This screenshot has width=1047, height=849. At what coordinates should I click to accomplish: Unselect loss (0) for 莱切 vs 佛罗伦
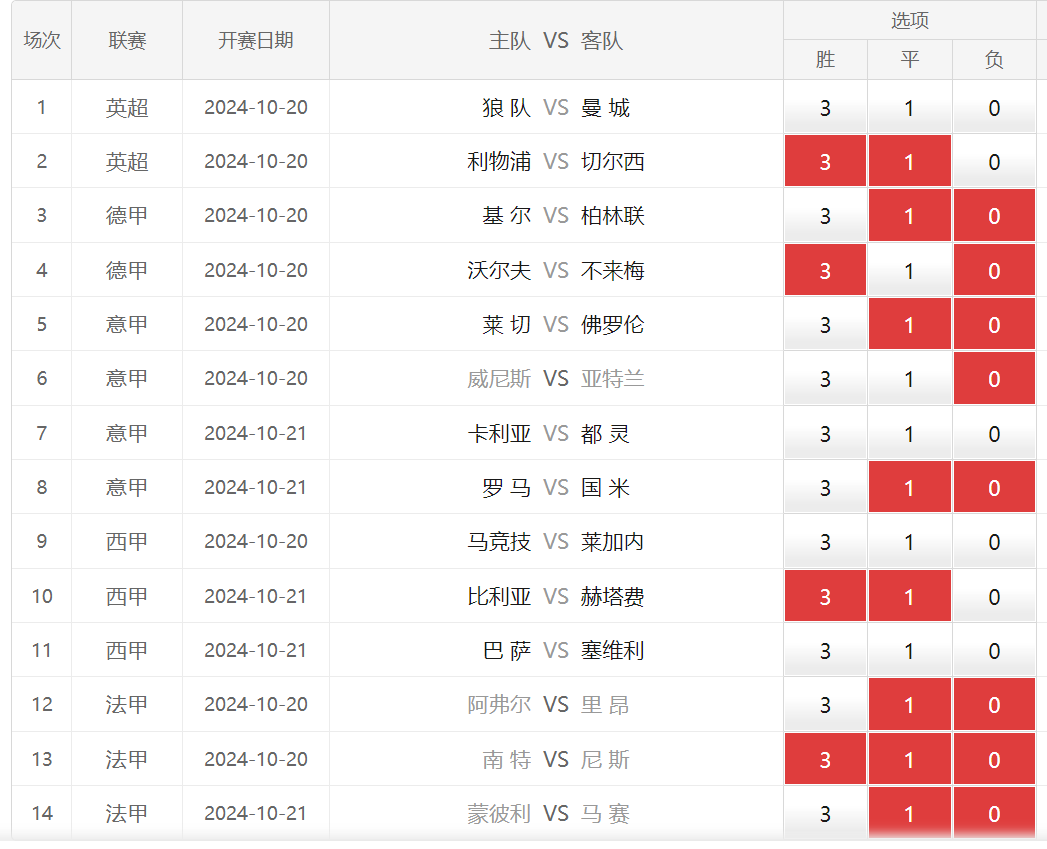click(994, 324)
